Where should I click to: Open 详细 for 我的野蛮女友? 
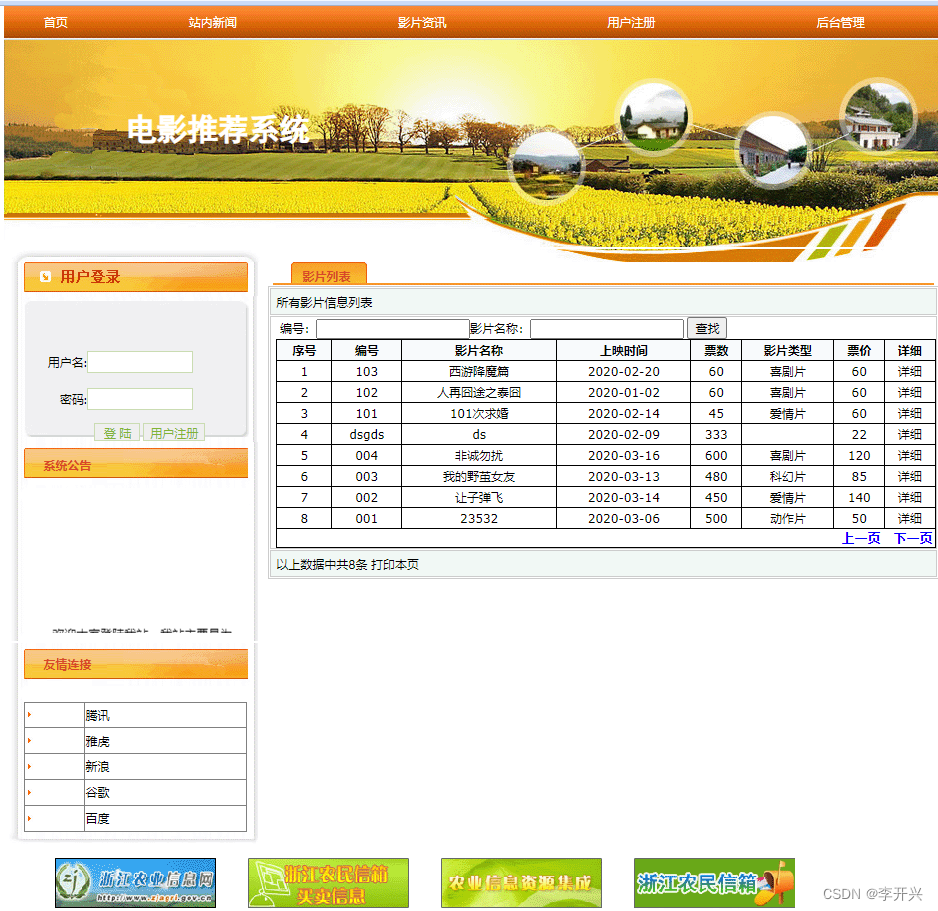[909, 476]
